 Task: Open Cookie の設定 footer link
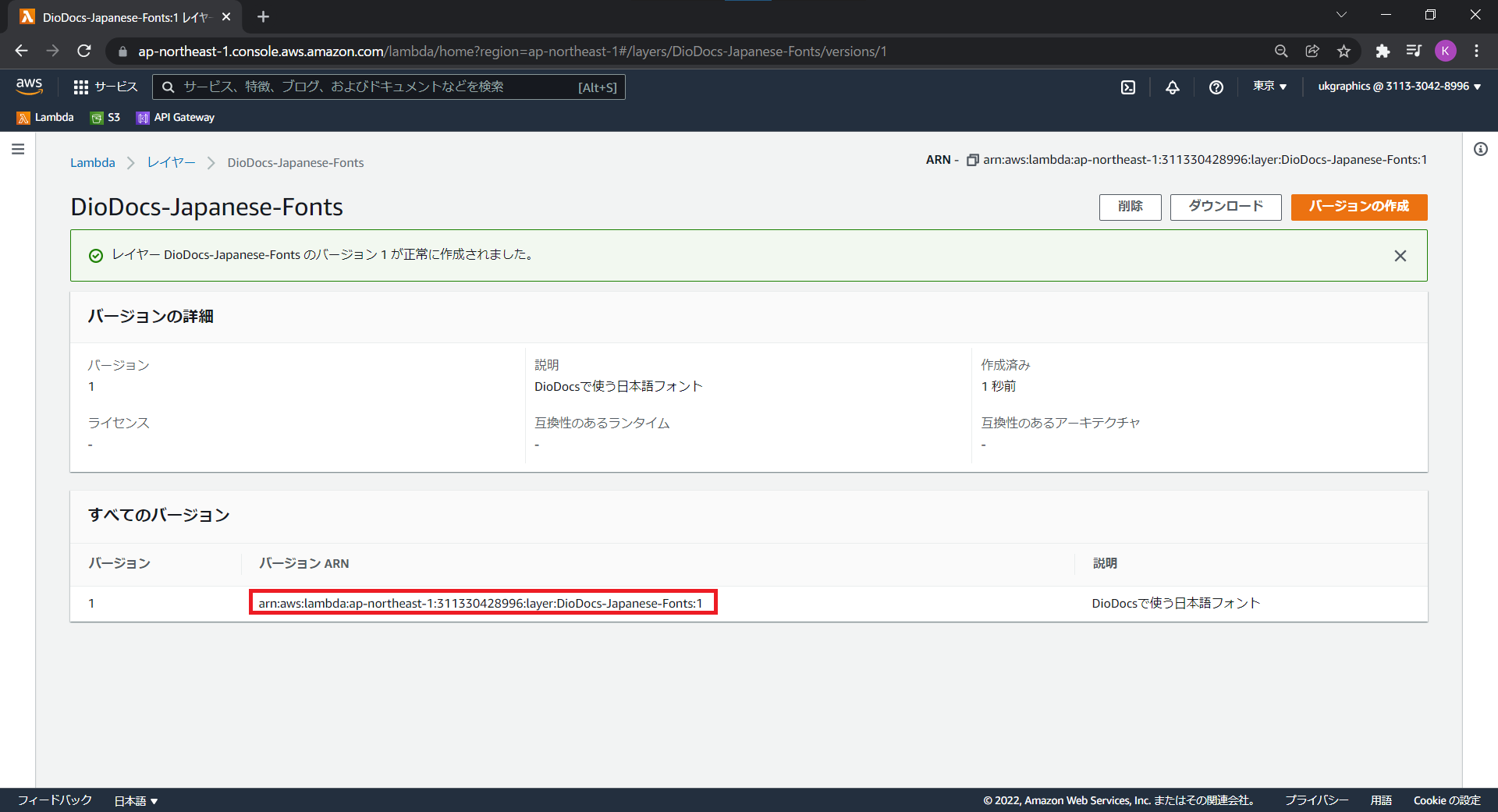1447,800
